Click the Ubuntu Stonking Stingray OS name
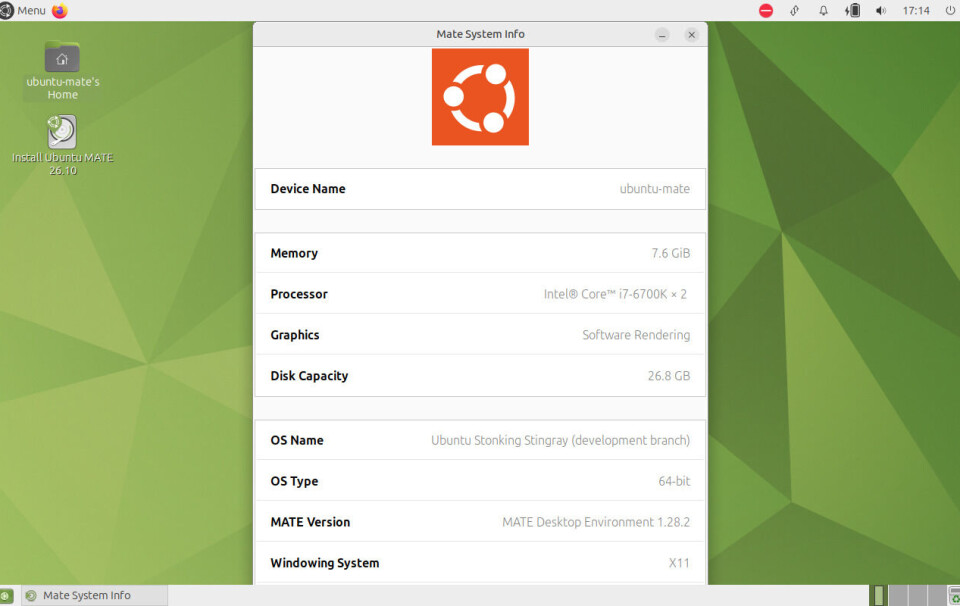The height and width of the screenshot is (606, 960). [560, 440]
